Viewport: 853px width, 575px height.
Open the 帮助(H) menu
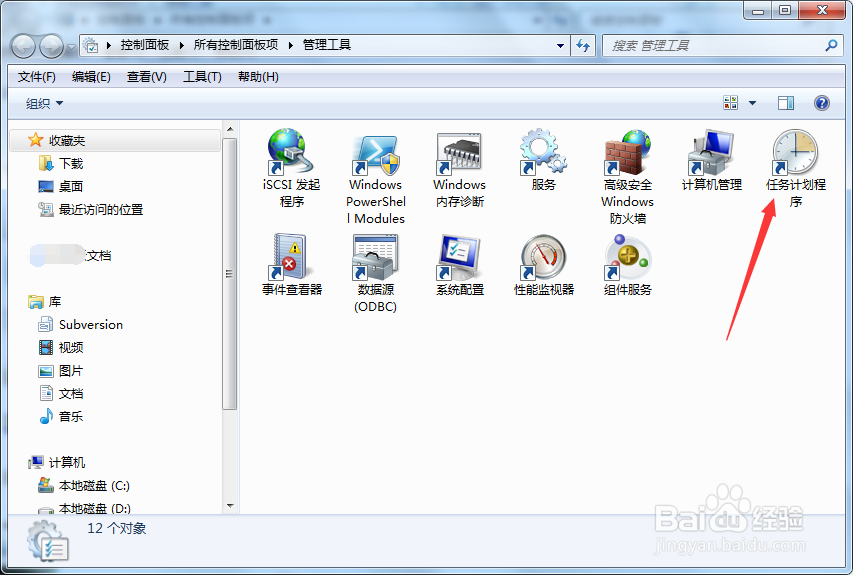click(x=258, y=77)
